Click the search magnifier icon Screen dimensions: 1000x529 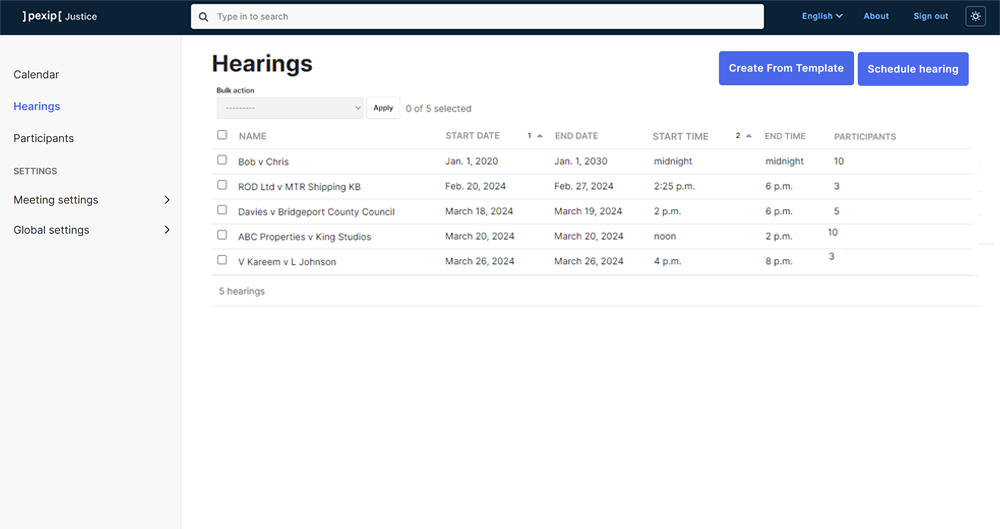coord(204,17)
